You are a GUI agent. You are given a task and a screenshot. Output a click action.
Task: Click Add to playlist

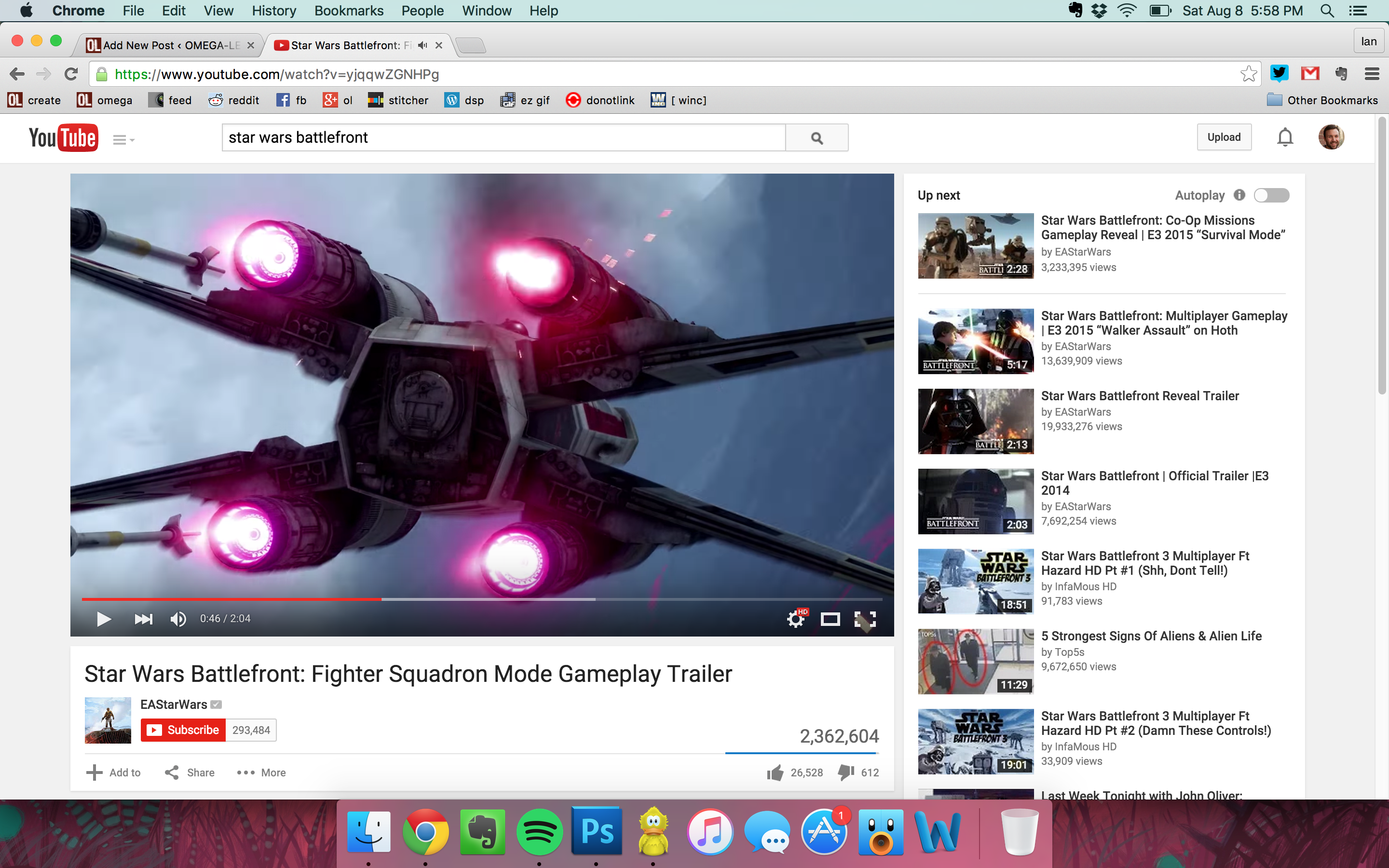click(114, 773)
